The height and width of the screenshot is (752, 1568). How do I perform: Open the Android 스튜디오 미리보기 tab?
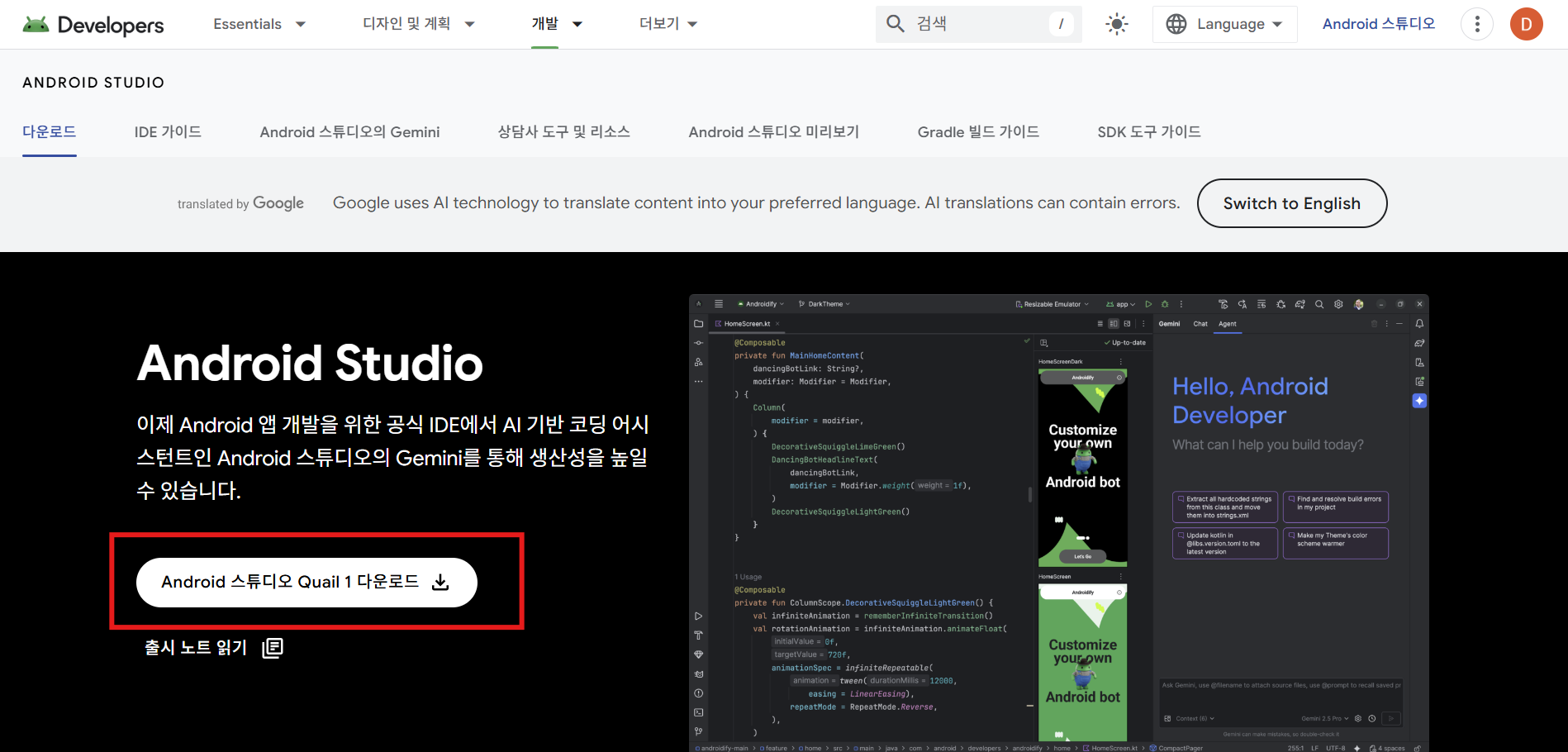tap(774, 132)
